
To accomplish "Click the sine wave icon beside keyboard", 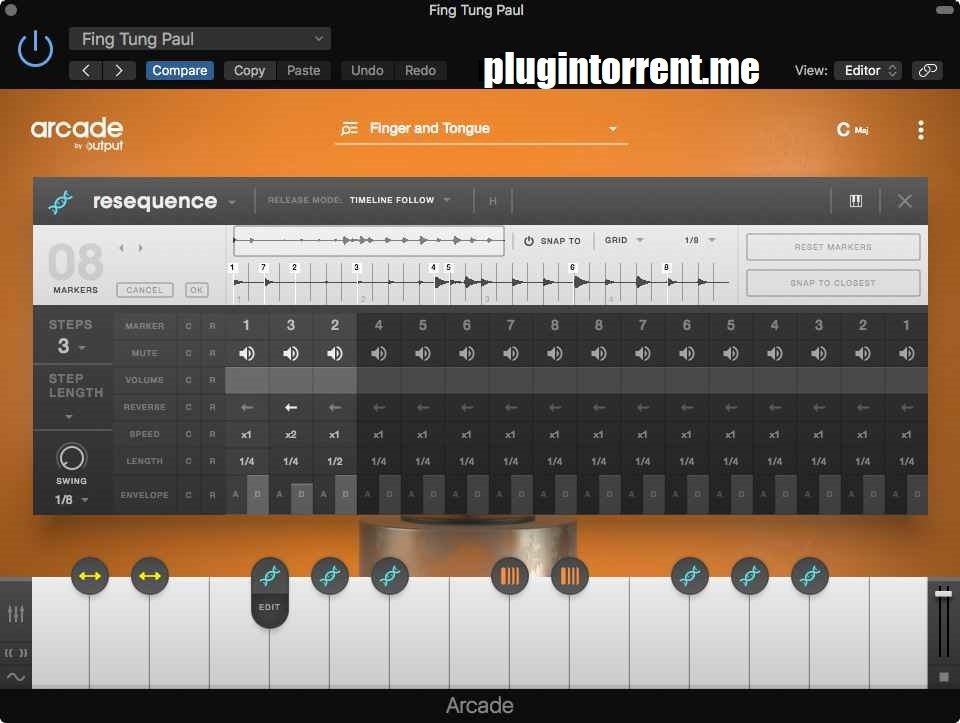I will click(x=16, y=677).
